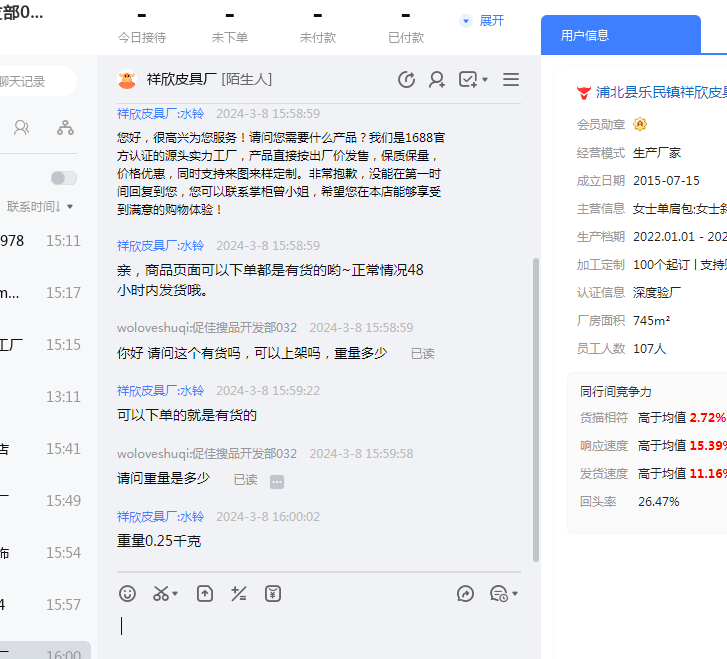The image size is (727, 659).
Task: Toggle the switch above contact time sorting
Action: (x=63, y=178)
